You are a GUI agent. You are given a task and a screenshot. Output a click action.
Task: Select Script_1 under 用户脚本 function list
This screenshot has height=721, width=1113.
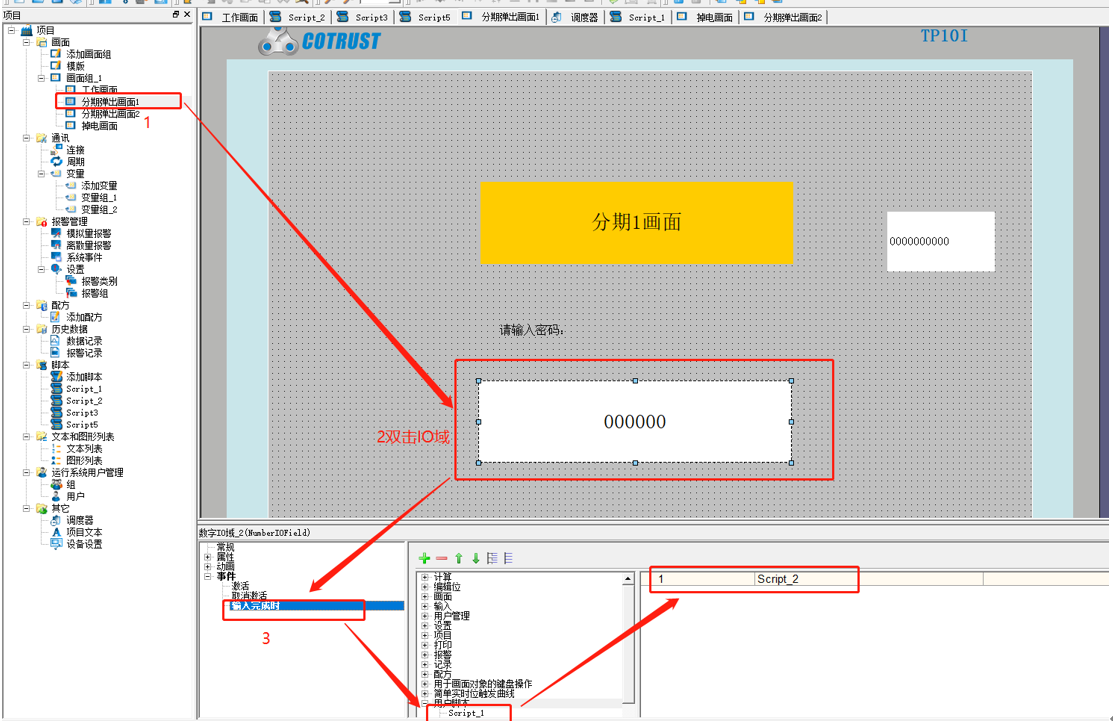[466, 712]
